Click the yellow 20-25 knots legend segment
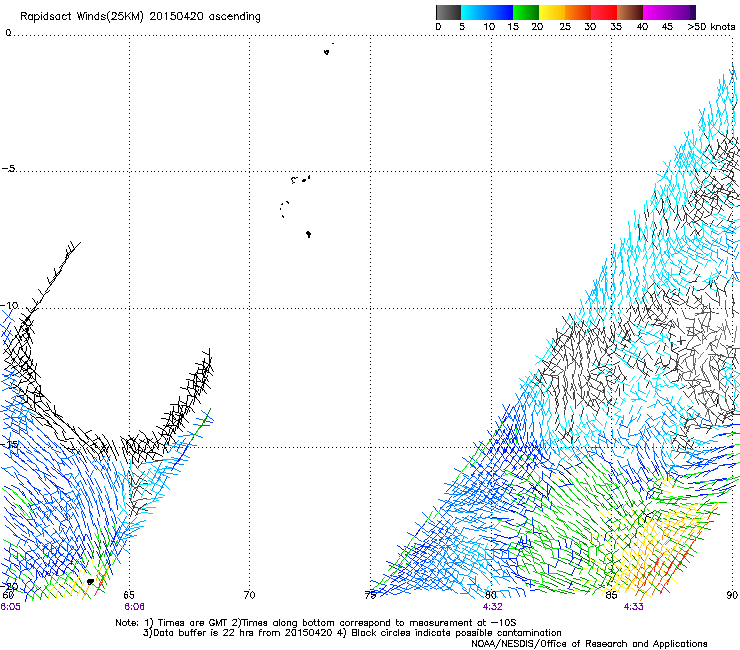 [552, 12]
